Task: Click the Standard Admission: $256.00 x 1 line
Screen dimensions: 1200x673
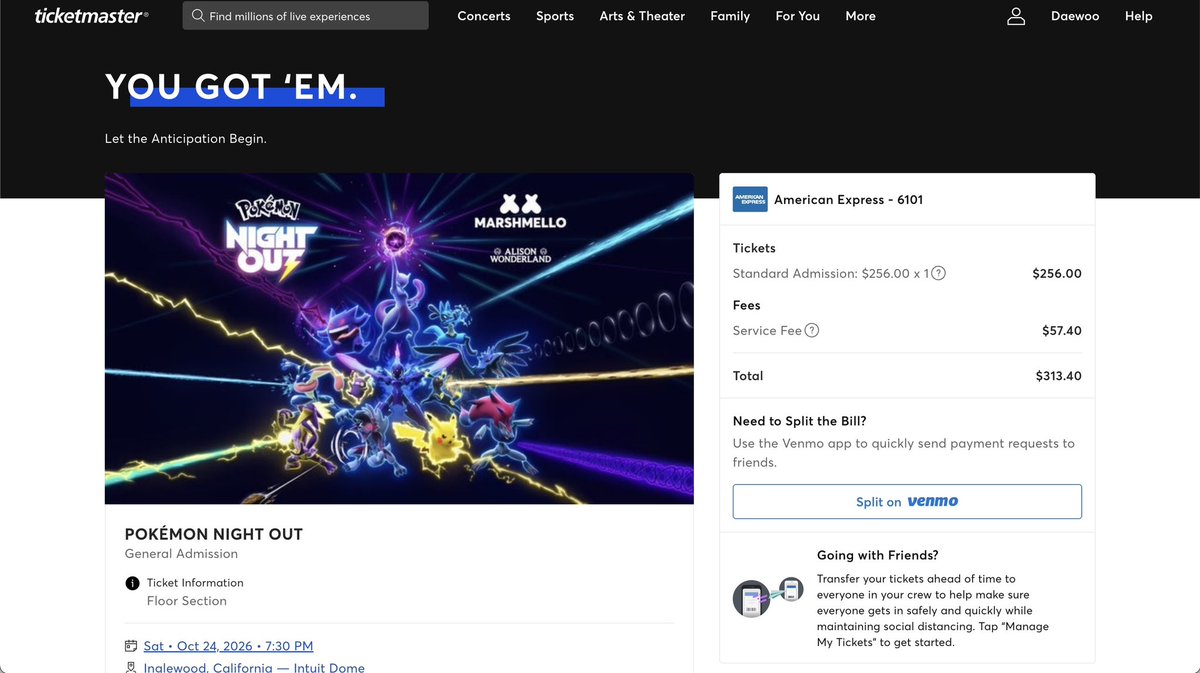Action: click(x=831, y=274)
